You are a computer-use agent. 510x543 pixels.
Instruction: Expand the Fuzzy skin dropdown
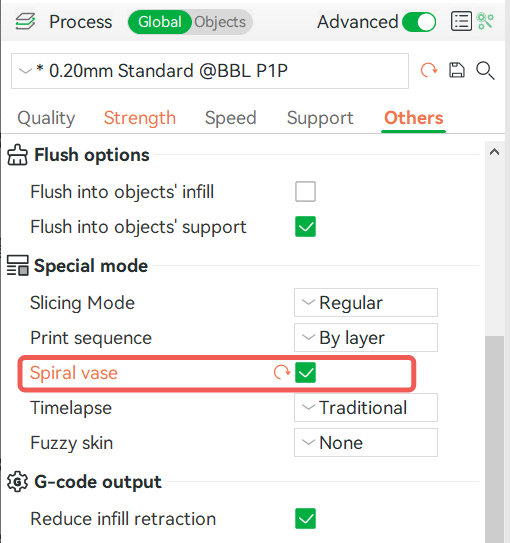tap(366, 443)
